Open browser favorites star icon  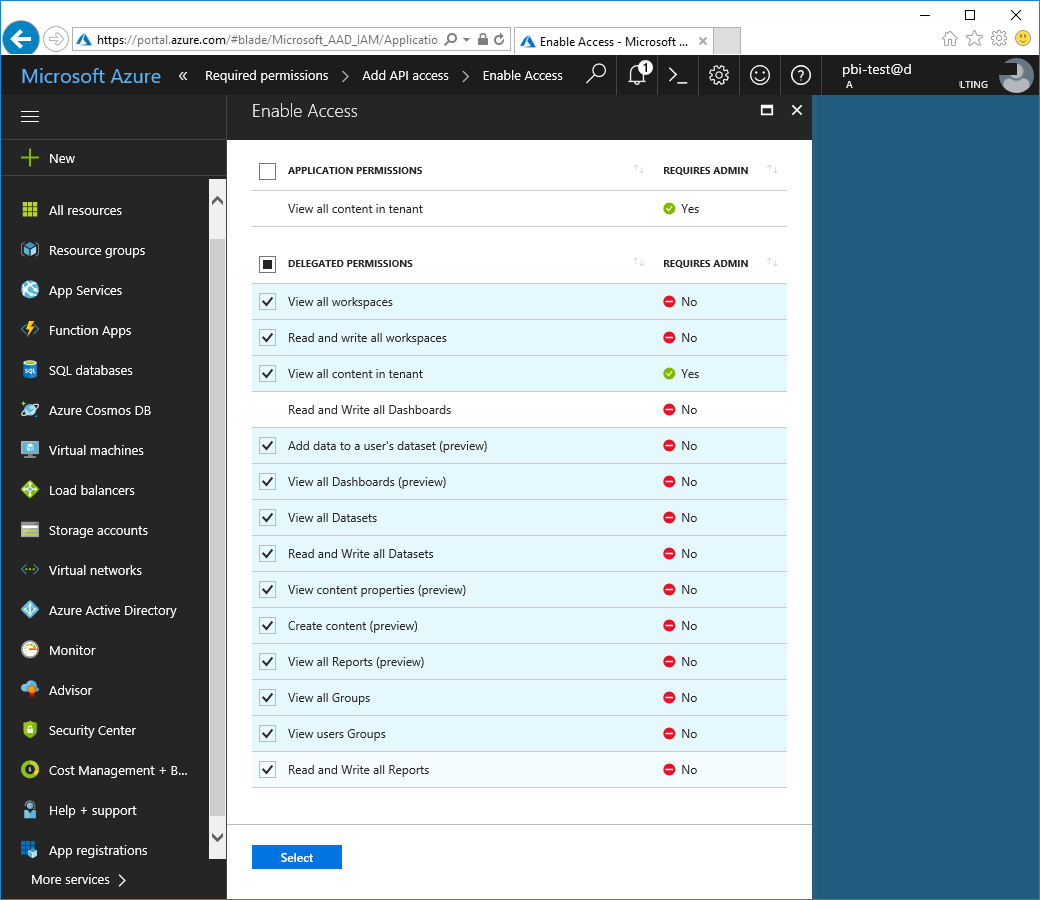click(974, 38)
